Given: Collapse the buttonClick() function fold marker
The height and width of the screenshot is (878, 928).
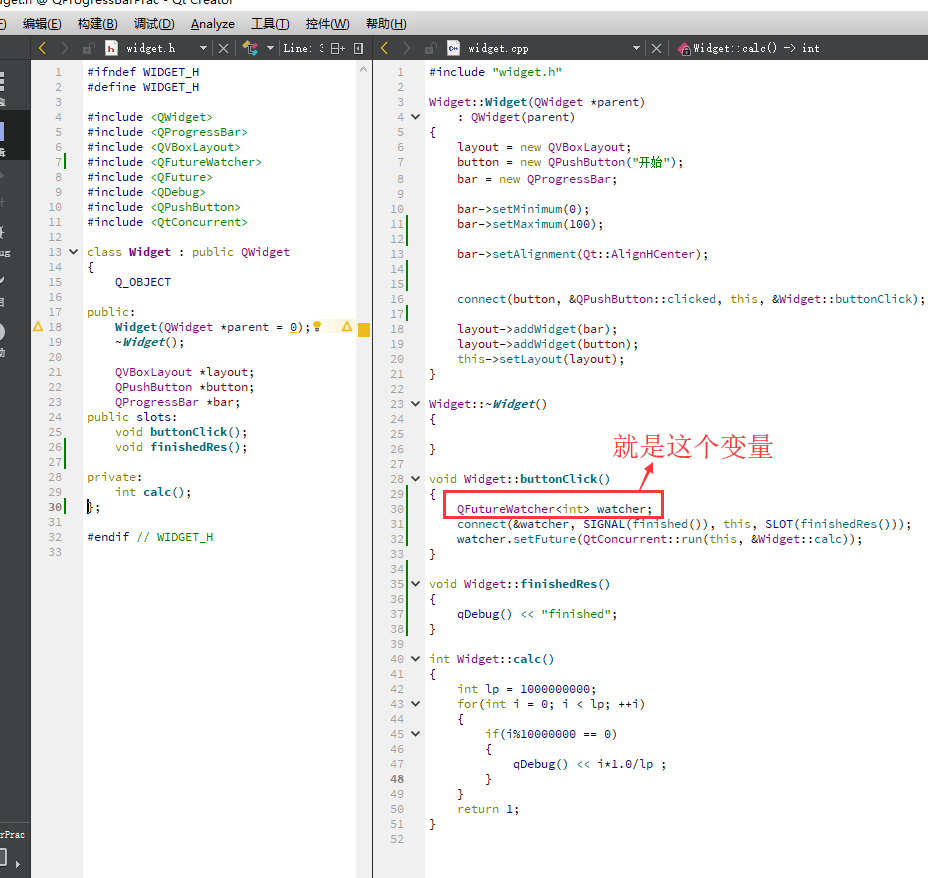Looking at the screenshot, I should pyautogui.click(x=415, y=479).
